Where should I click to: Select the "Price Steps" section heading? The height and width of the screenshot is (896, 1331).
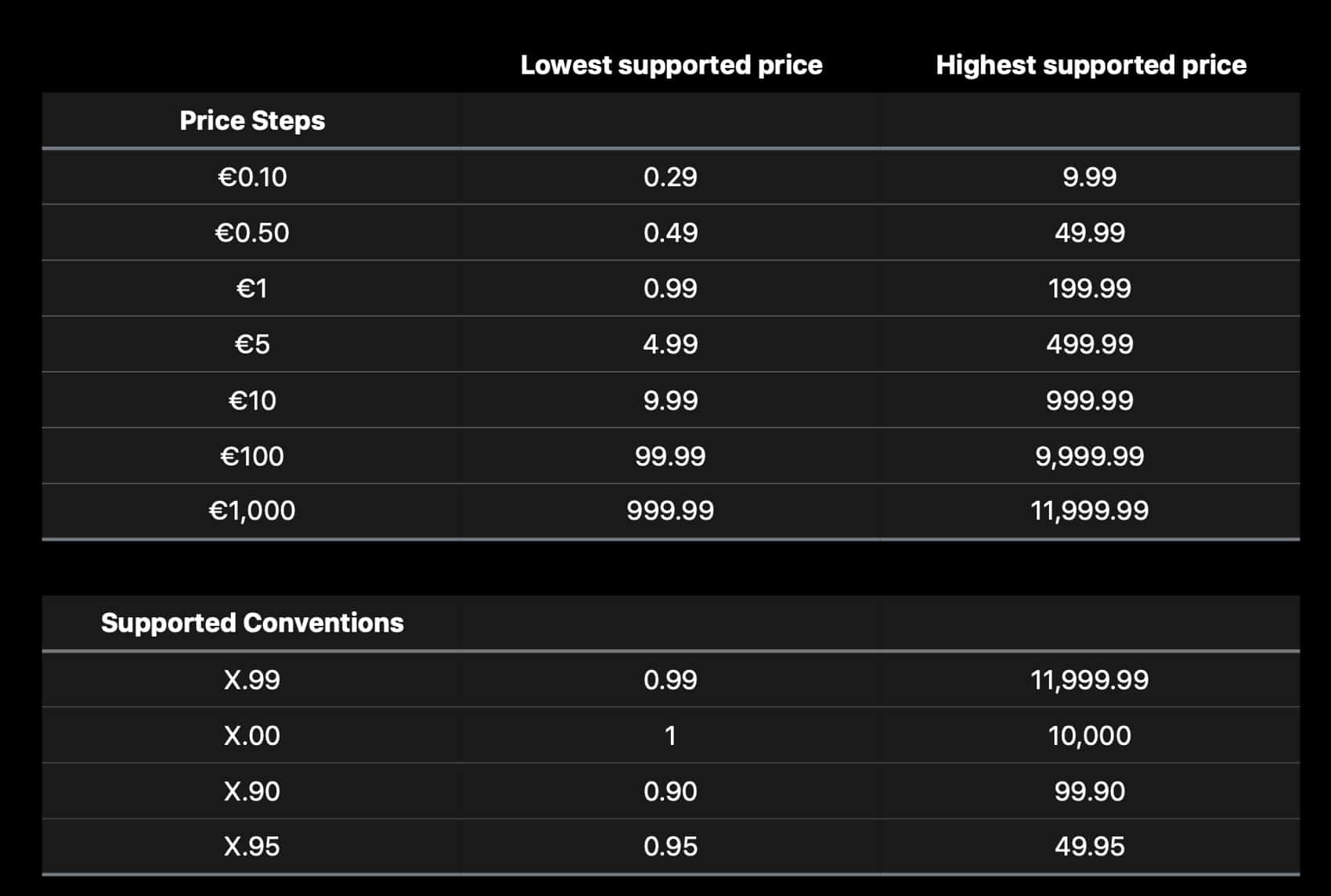pyautogui.click(x=252, y=121)
